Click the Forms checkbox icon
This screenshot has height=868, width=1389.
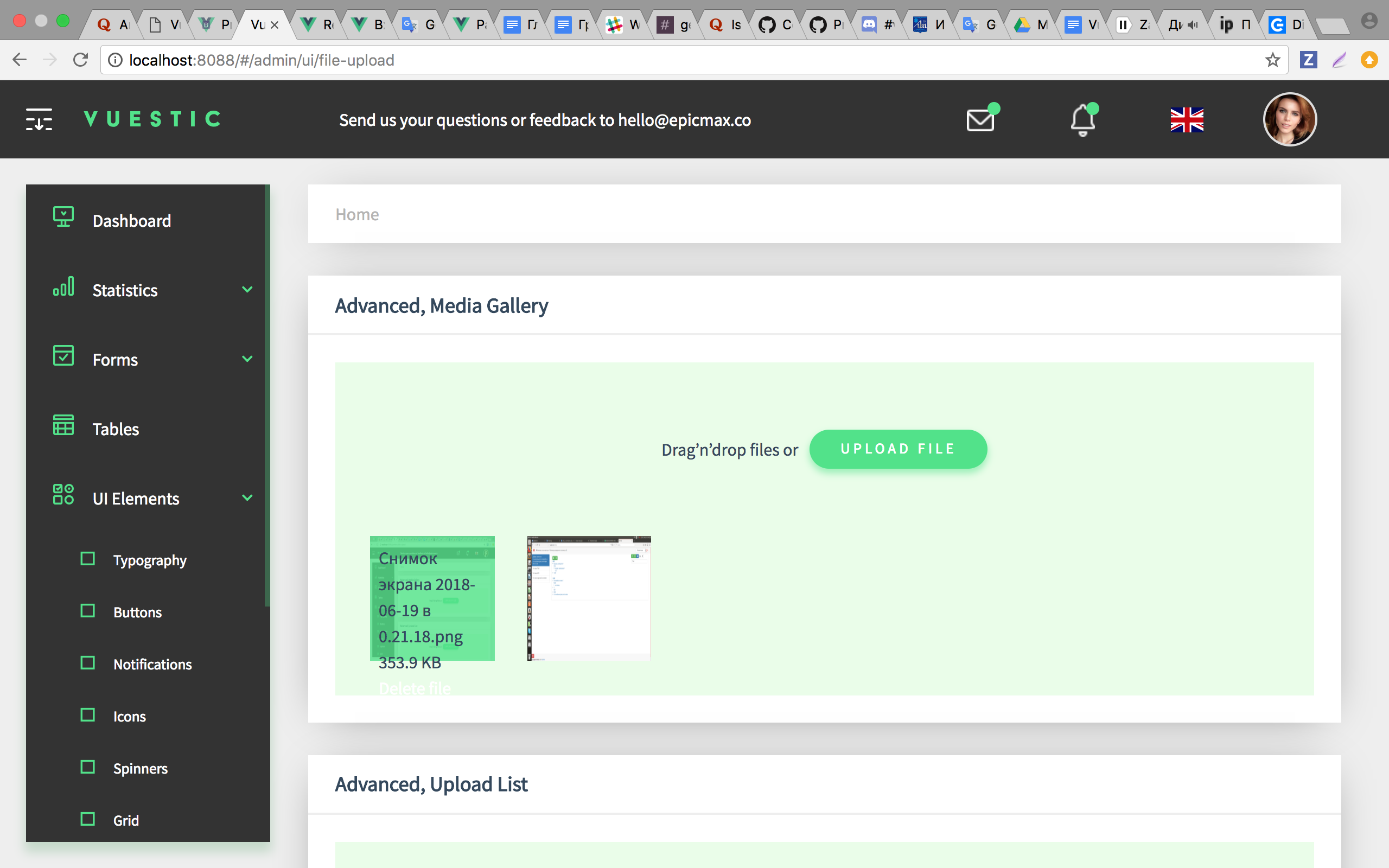click(62, 356)
